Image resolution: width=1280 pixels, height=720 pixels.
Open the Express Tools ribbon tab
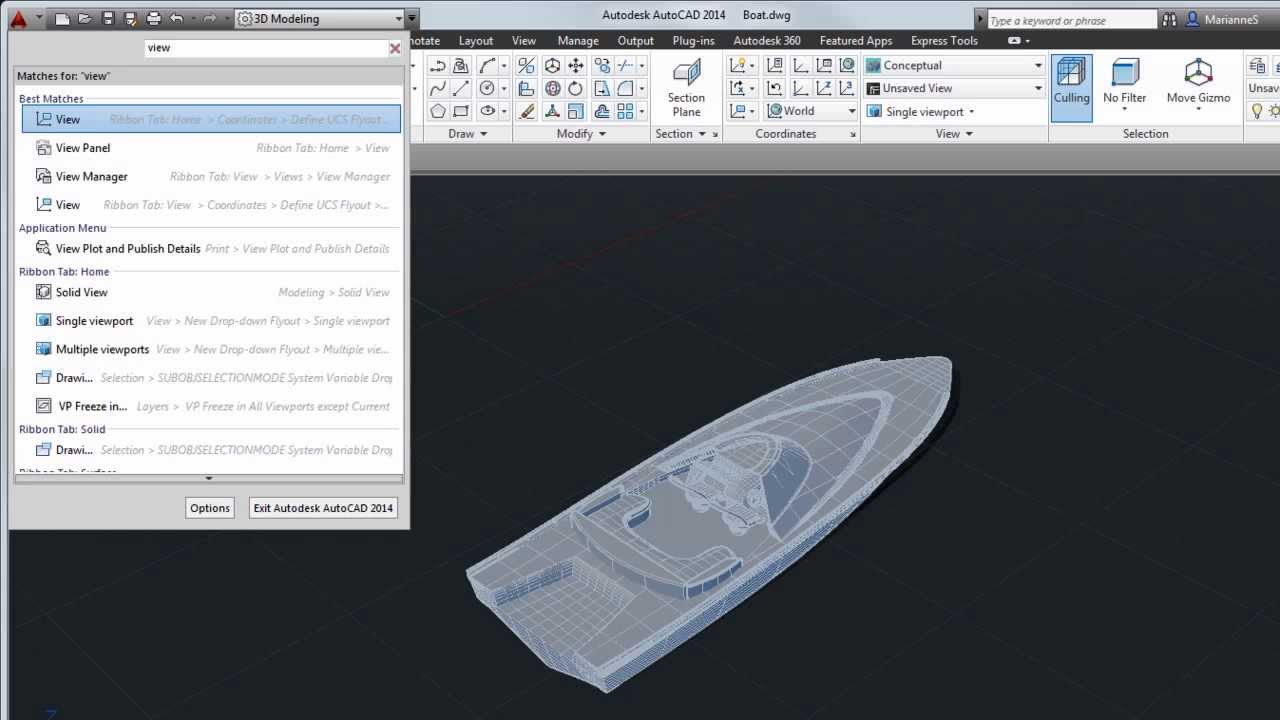point(944,41)
